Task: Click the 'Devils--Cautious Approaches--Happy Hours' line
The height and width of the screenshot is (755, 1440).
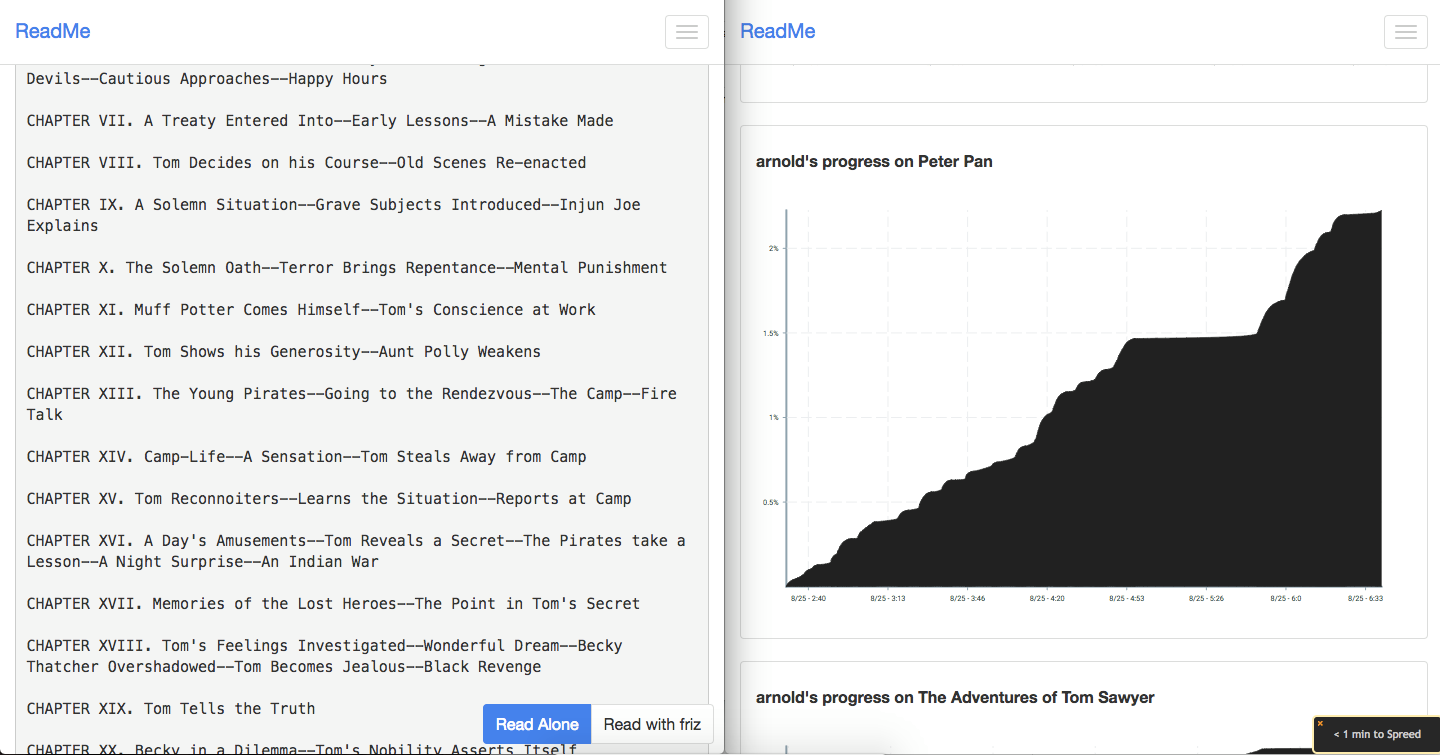Action: [x=207, y=79]
